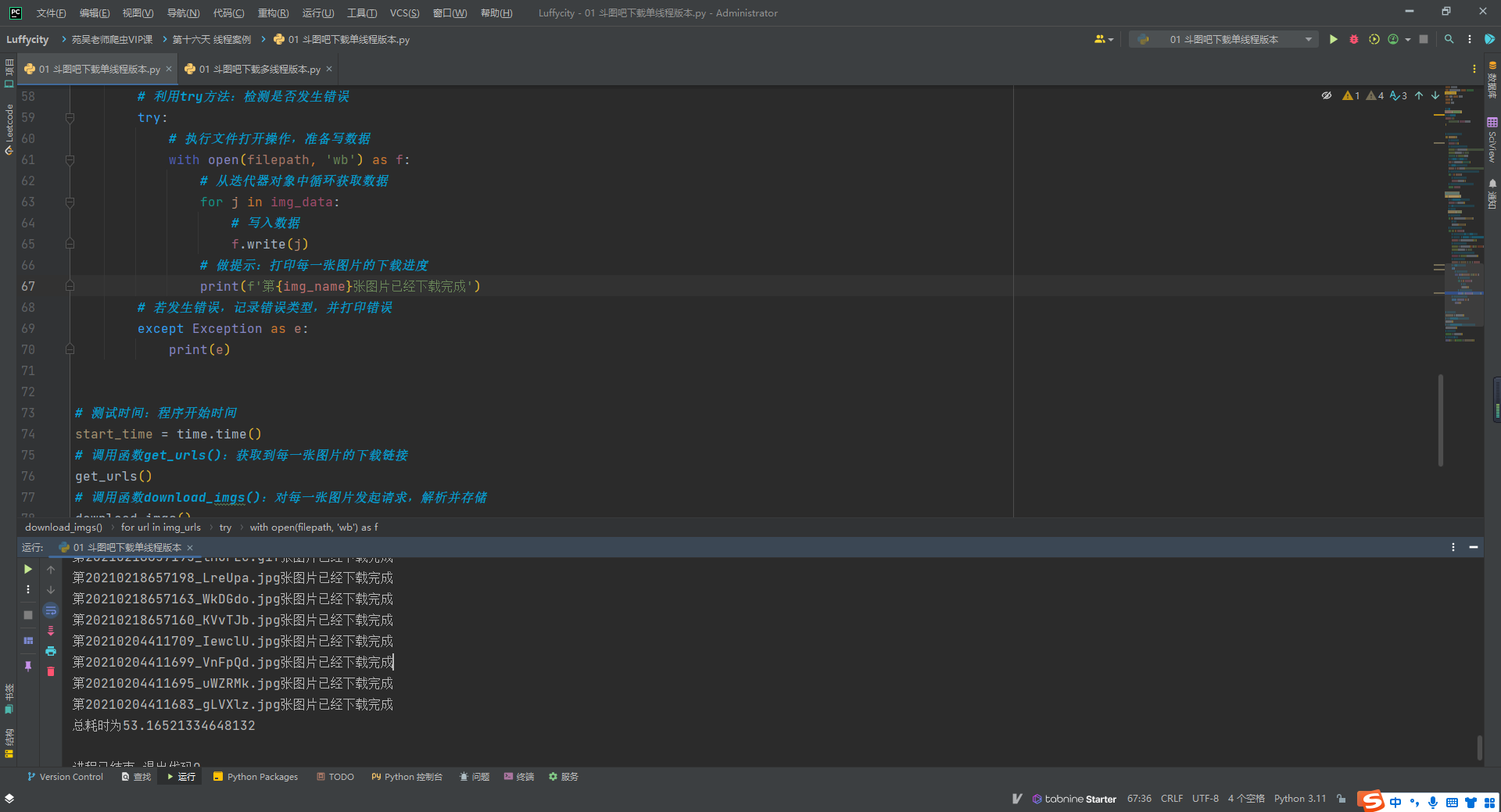The height and width of the screenshot is (812, 1501).
Task: Click the profiler gauge icon
Action: click(1393, 39)
